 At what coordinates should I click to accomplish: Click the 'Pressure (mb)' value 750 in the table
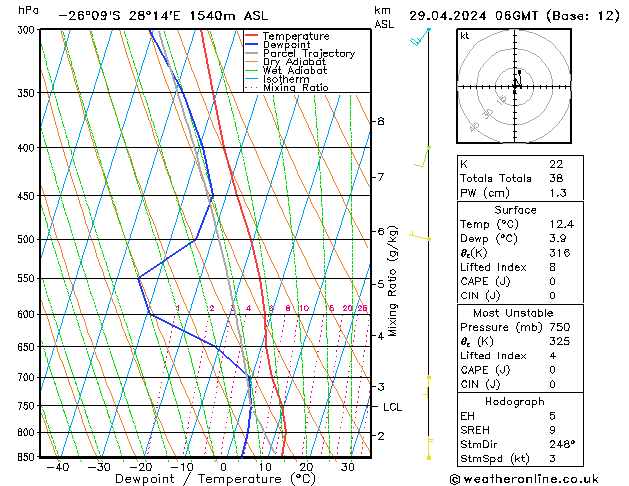coord(560,327)
